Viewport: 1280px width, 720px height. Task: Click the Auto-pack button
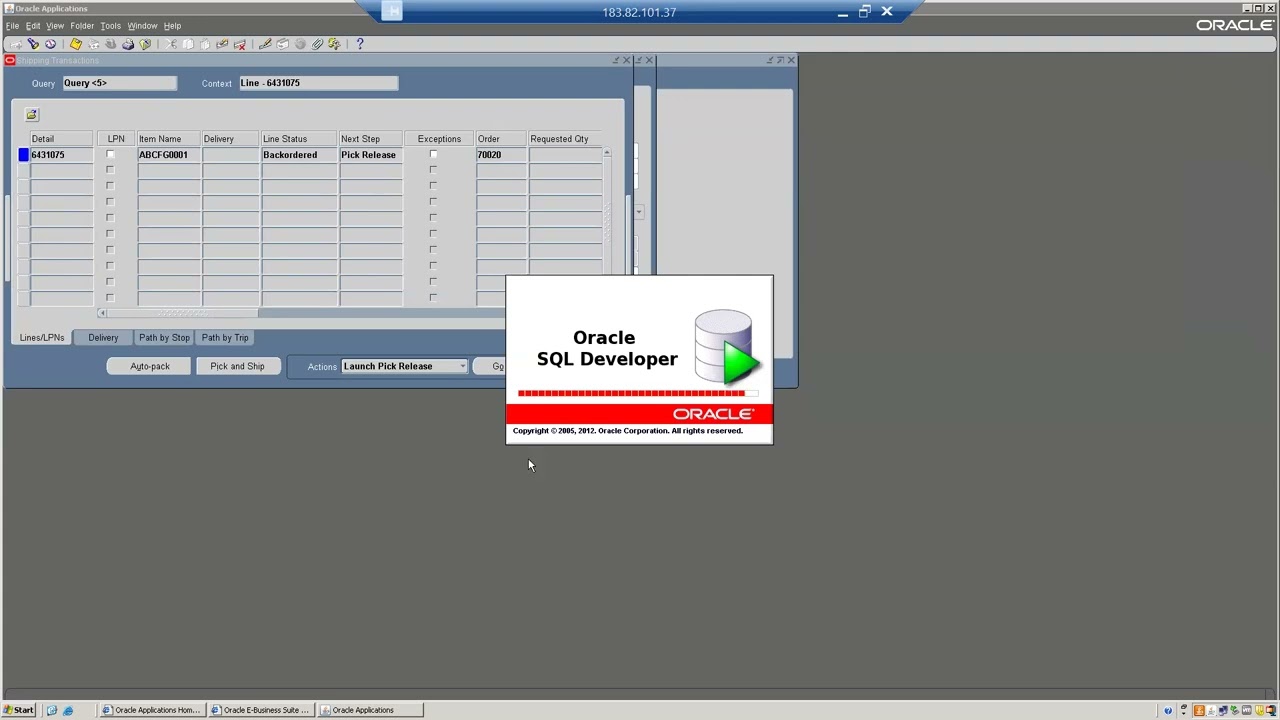click(x=150, y=366)
